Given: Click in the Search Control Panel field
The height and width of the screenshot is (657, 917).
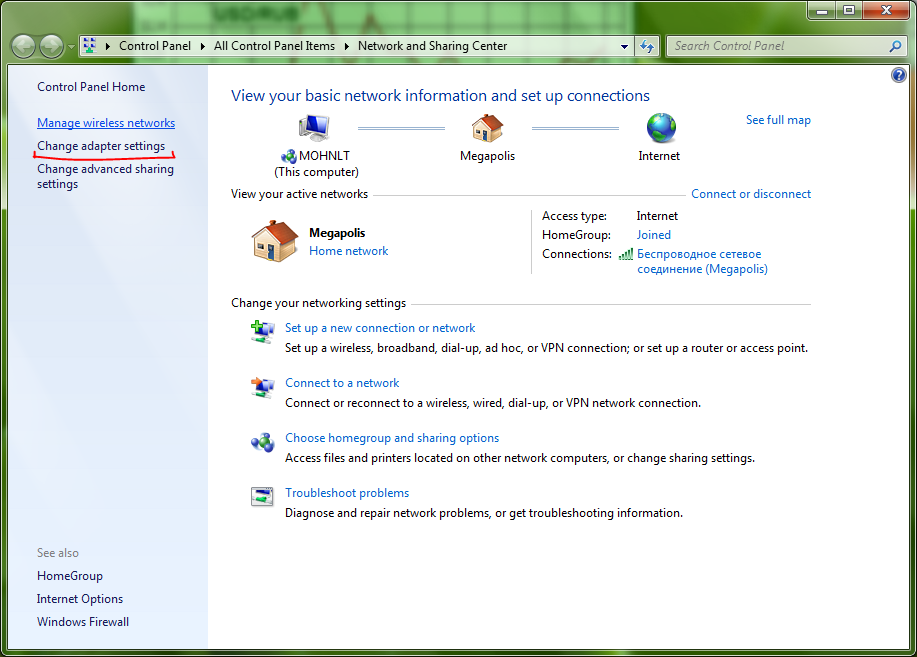Looking at the screenshot, I should [775, 46].
